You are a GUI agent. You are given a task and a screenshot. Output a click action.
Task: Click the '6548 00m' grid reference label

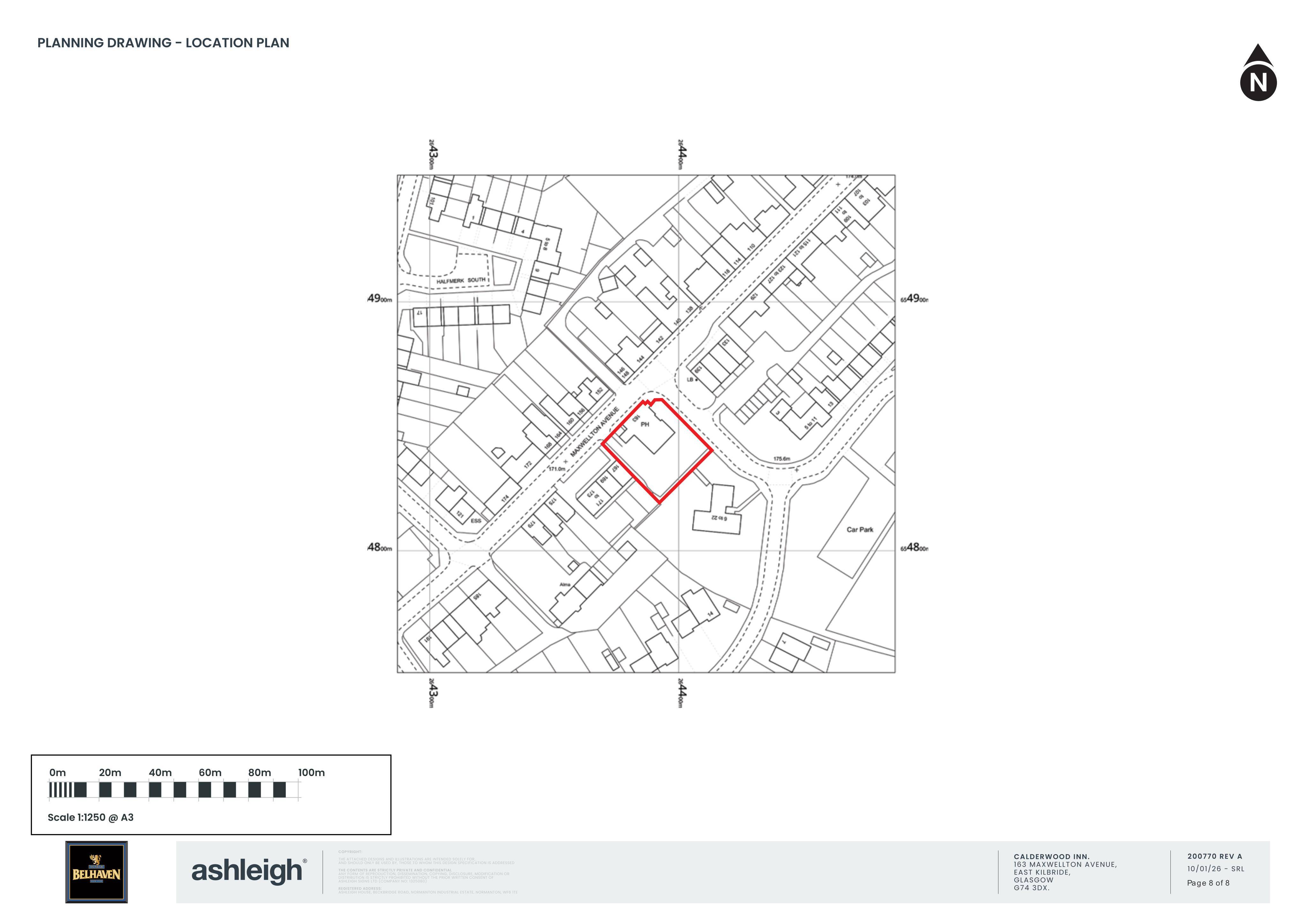(x=914, y=547)
